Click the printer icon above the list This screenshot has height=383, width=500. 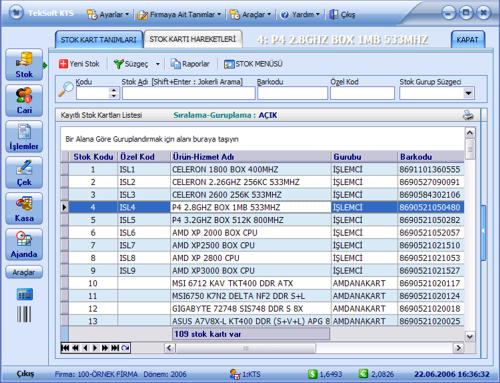pos(468,115)
